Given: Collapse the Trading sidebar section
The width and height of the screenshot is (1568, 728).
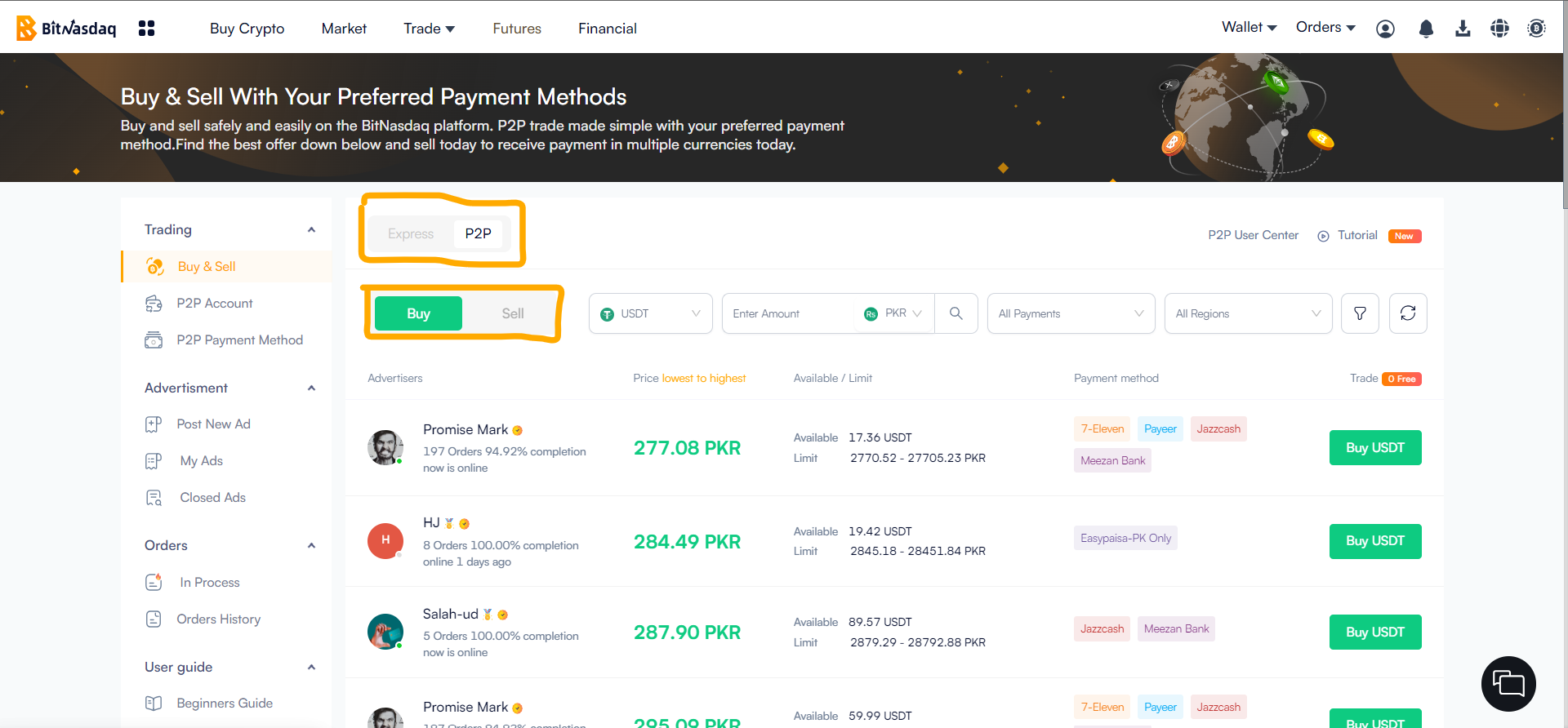Looking at the screenshot, I should pos(311,230).
